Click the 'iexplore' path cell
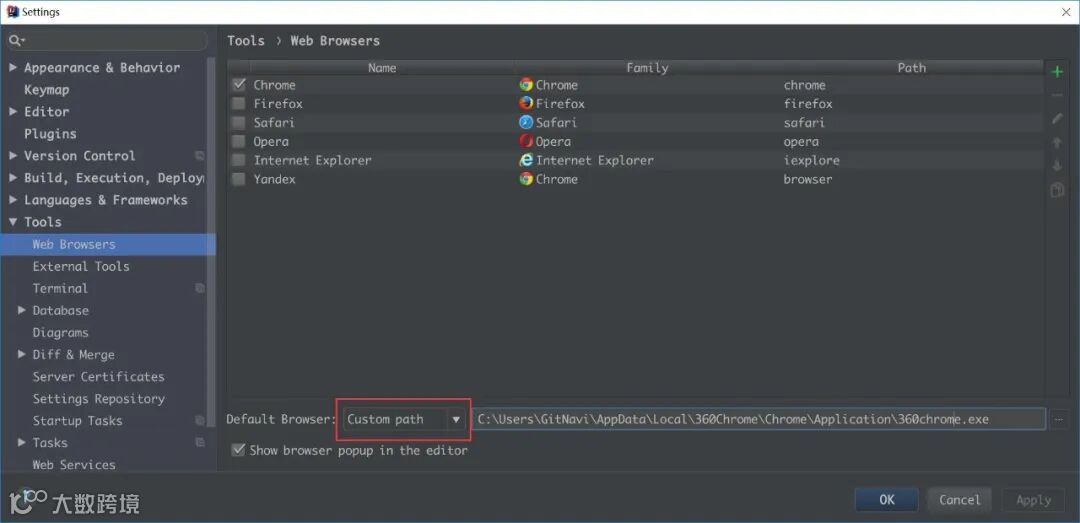 (x=811, y=160)
